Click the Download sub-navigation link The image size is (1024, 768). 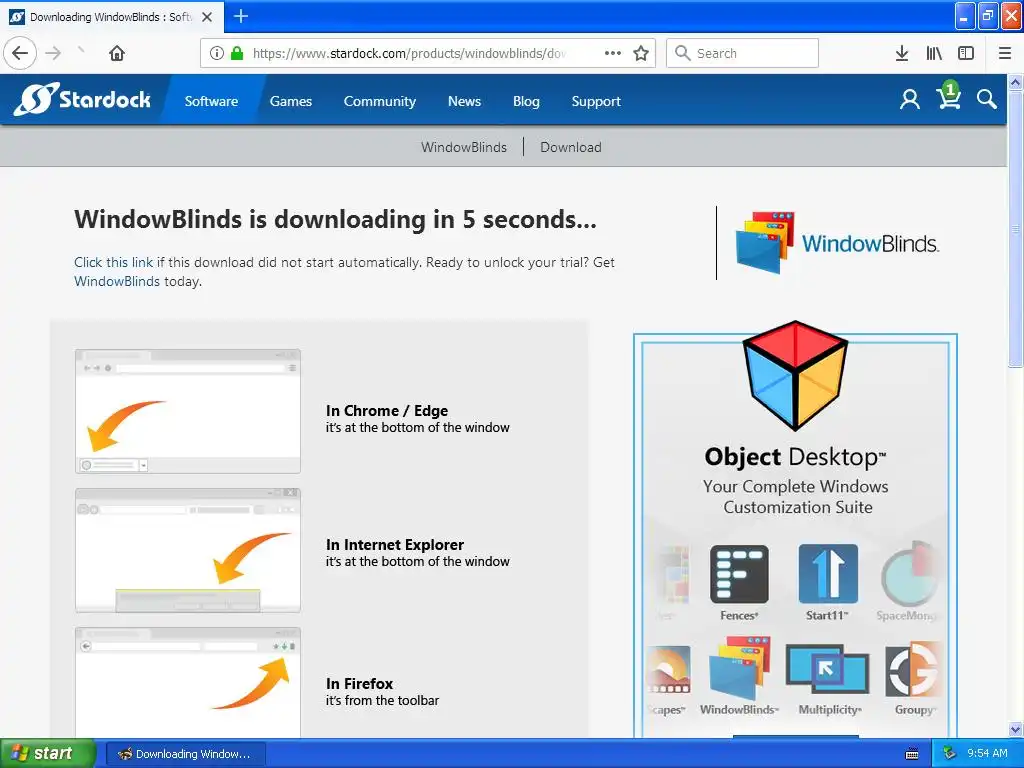(x=571, y=147)
